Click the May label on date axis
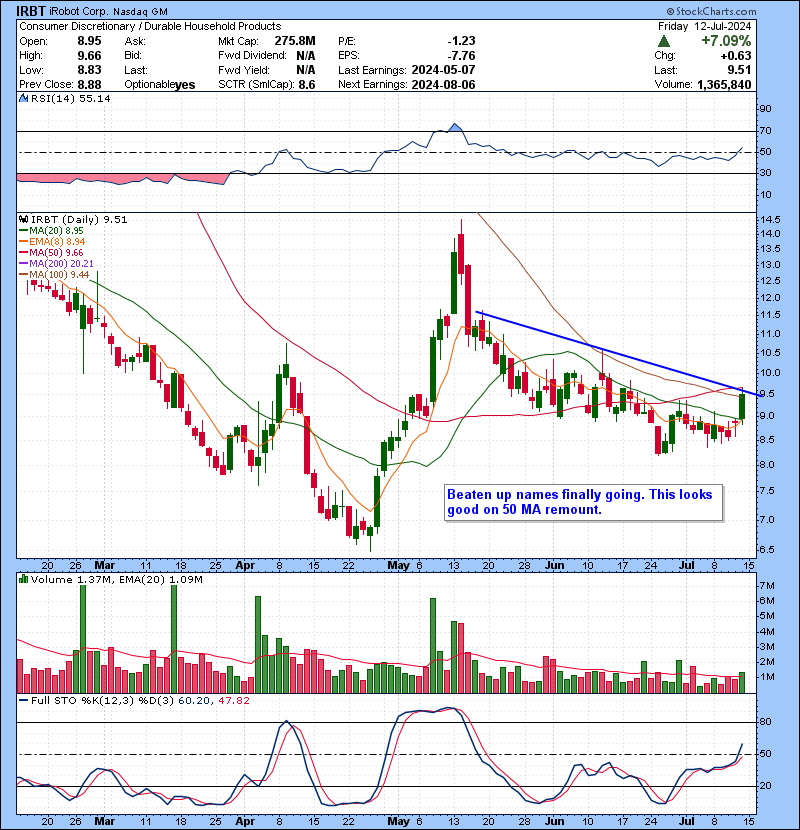The image size is (800, 830). coord(401,566)
